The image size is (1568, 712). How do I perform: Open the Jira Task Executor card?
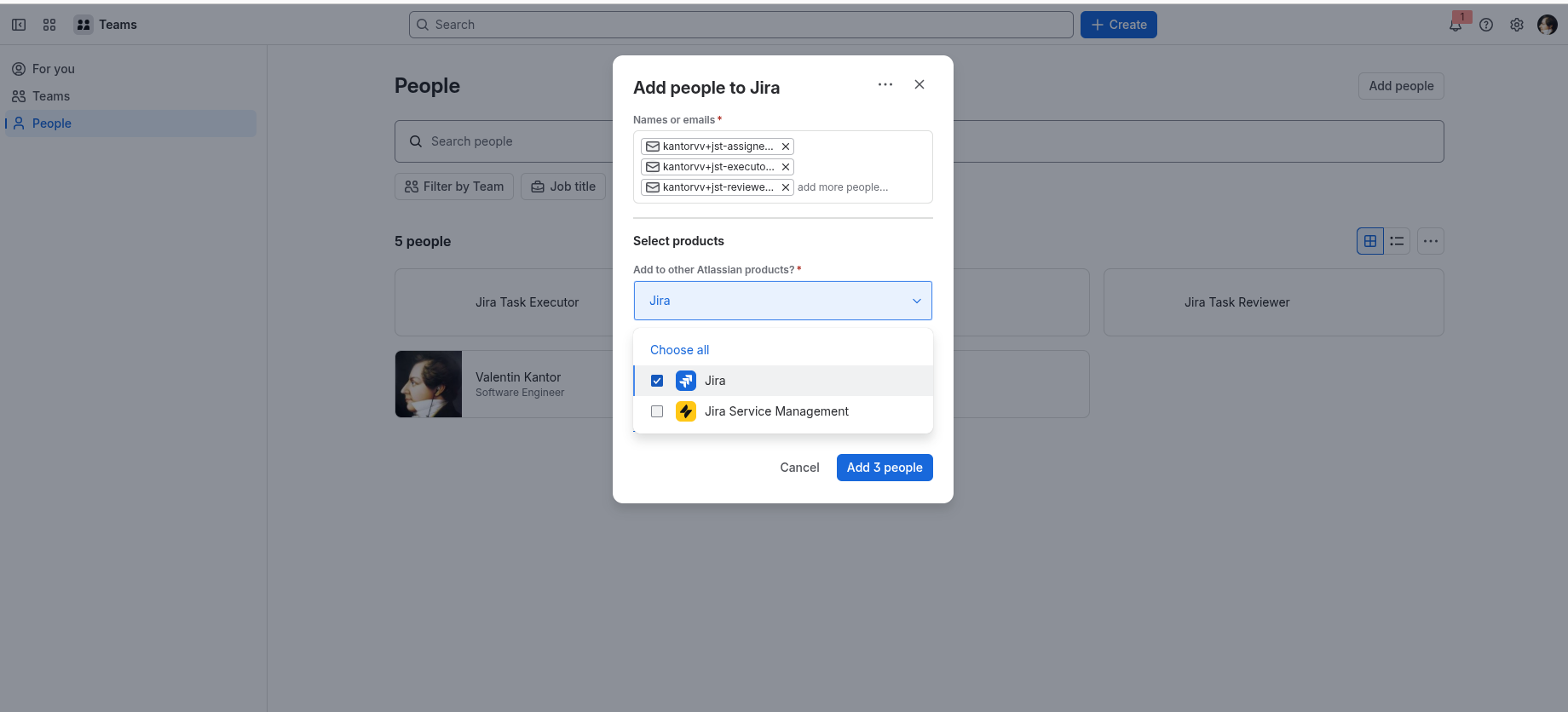[504, 302]
